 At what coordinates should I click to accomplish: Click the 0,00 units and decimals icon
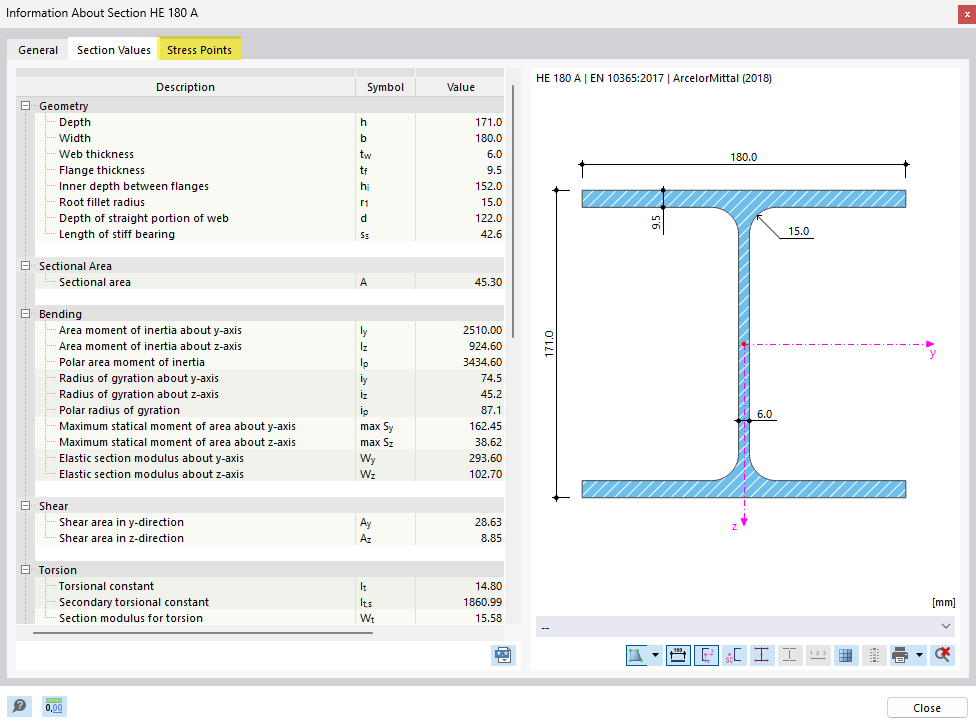(54, 706)
